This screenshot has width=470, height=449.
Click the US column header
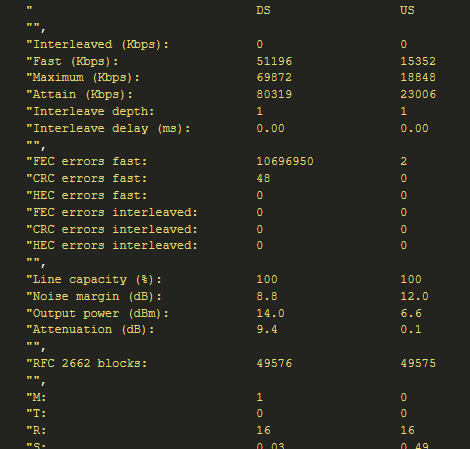407,10
